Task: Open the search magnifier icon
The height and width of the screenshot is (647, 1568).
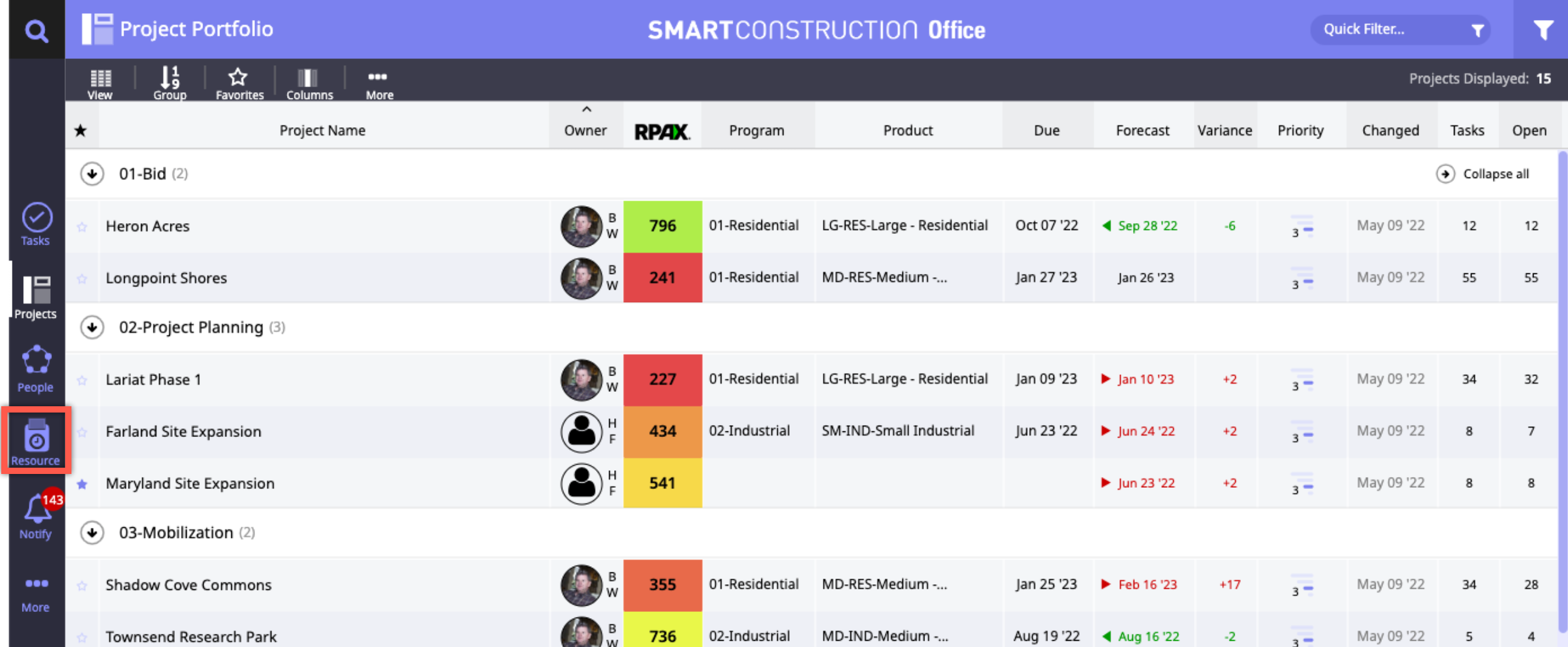Action: (x=36, y=30)
